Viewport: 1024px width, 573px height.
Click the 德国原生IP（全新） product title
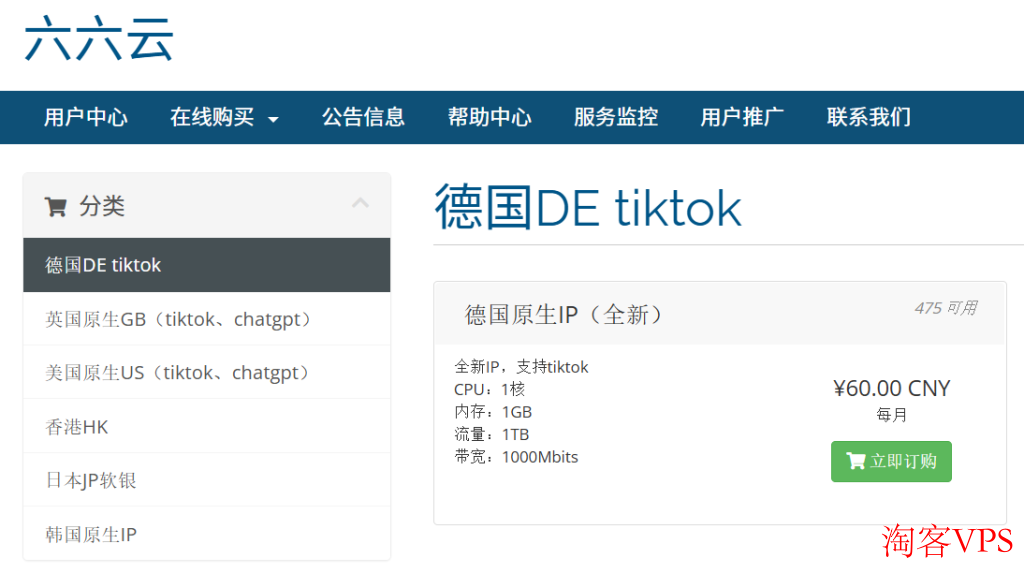point(564,314)
